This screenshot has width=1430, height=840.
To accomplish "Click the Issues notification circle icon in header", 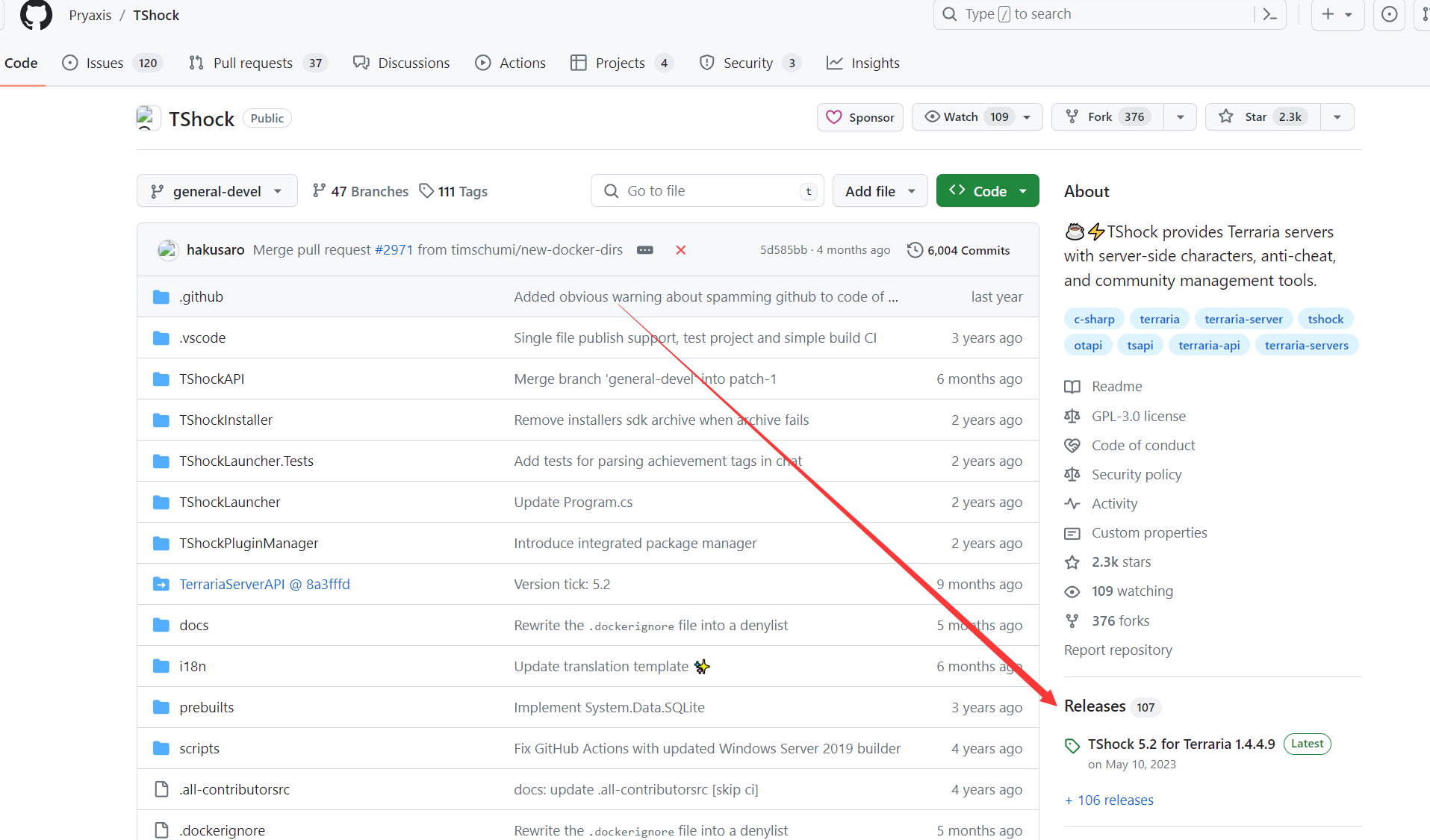I will (x=1389, y=14).
